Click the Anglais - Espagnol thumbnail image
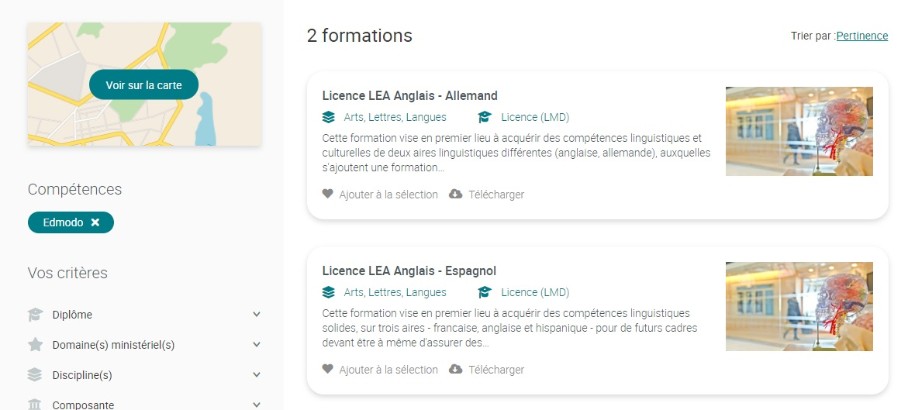The height and width of the screenshot is (410, 908). 799,306
